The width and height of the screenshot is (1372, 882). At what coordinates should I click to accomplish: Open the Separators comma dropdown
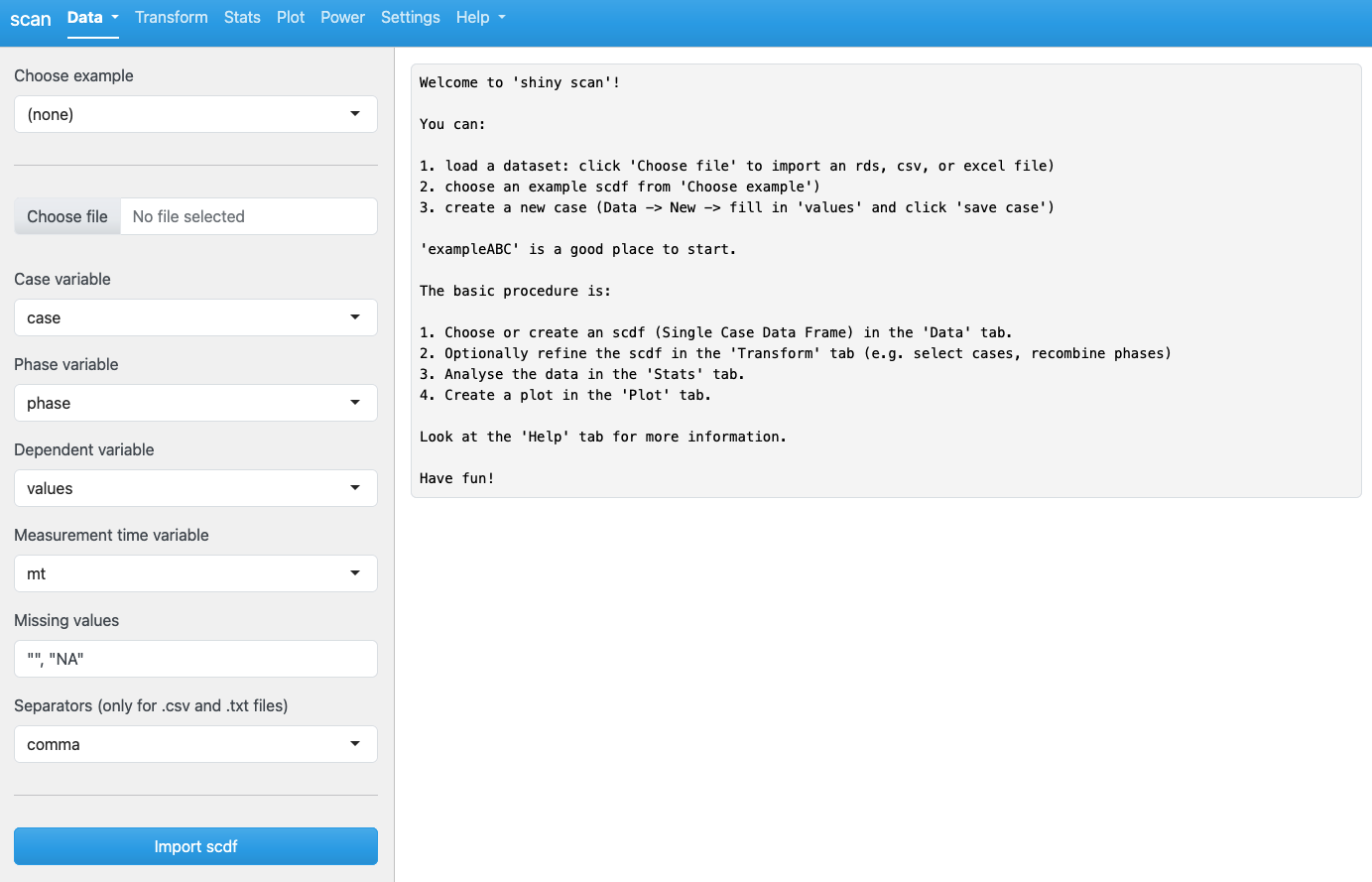[195, 744]
